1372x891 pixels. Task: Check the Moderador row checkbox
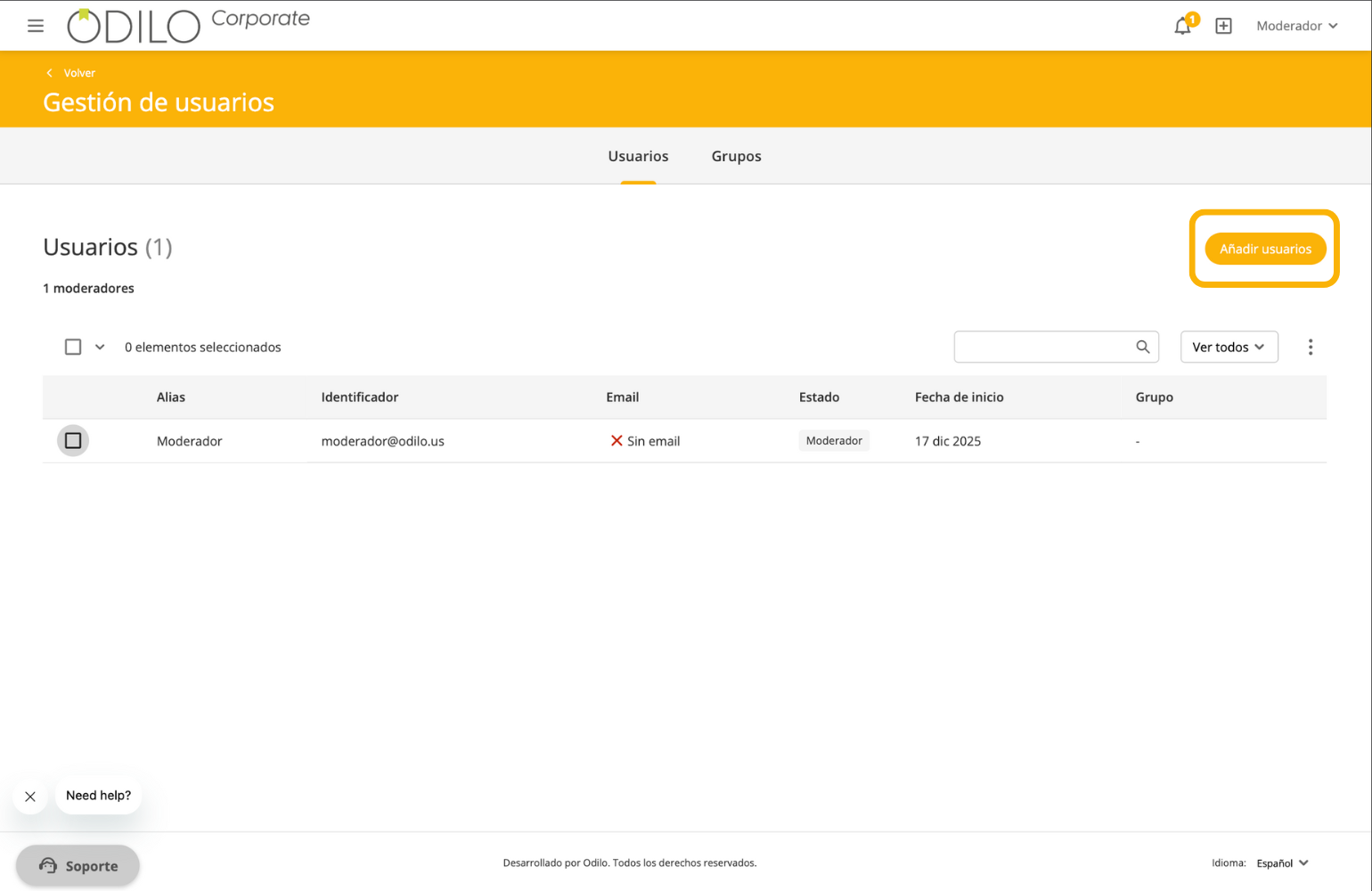tap(73, 441)
